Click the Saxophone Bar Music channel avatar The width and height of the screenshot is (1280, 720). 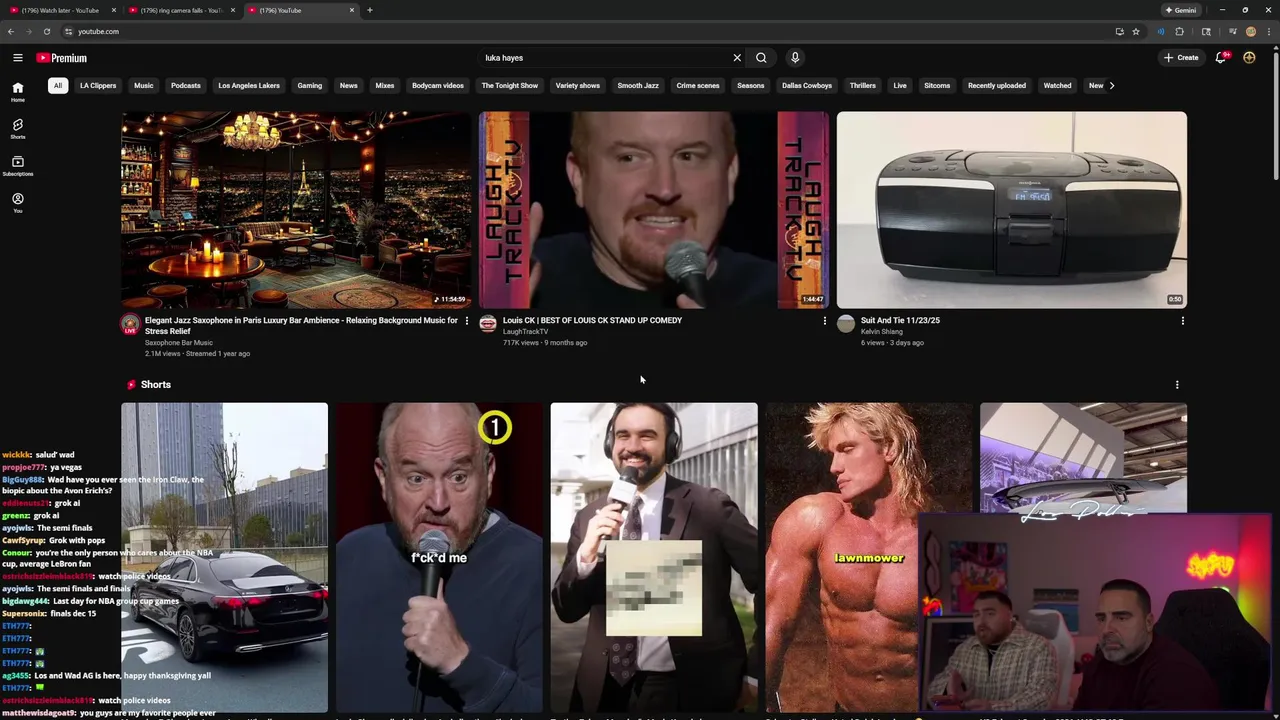point(130,324)
